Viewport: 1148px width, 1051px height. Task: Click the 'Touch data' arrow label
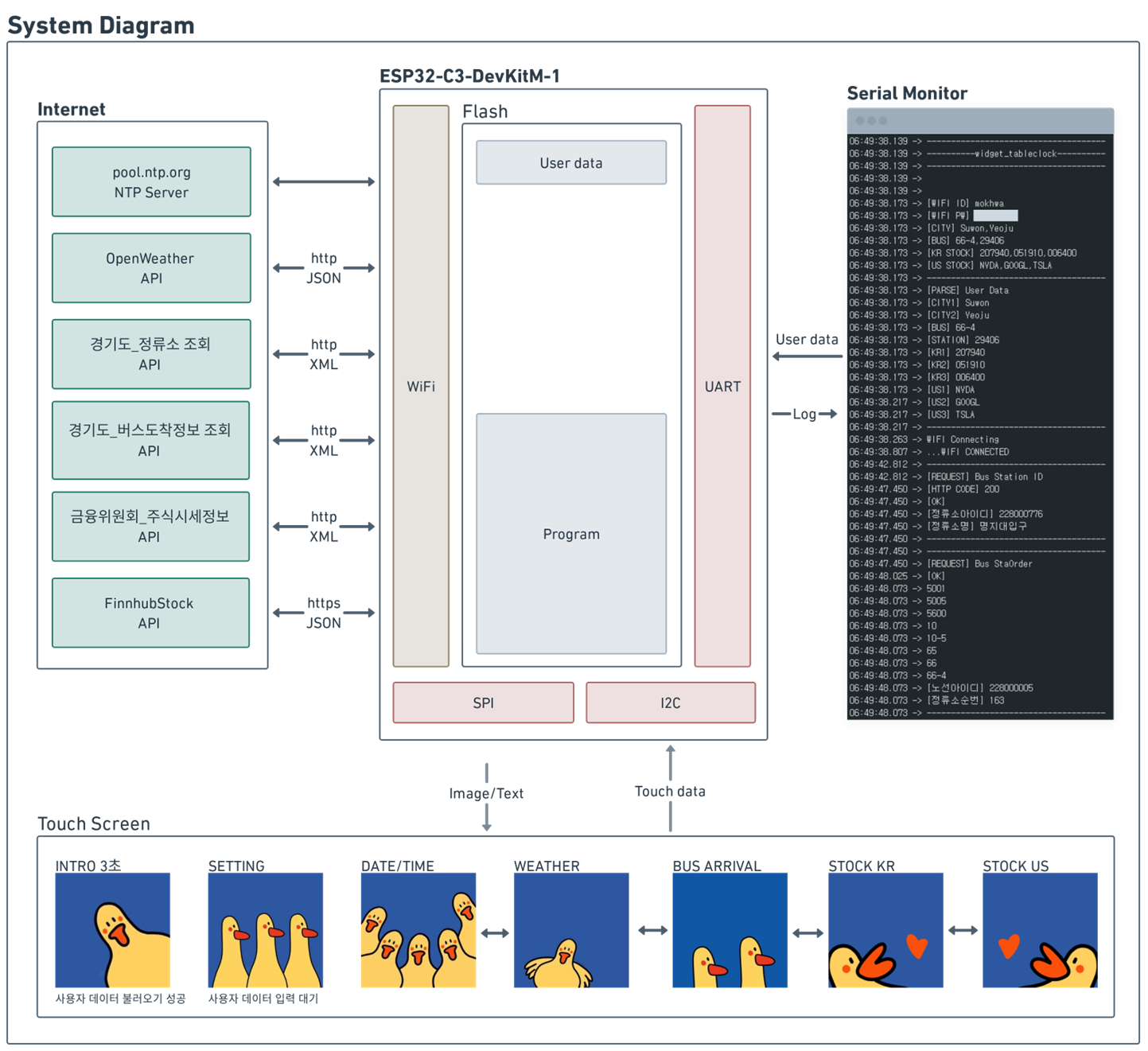pyautogui.click(x=670, y=791)
